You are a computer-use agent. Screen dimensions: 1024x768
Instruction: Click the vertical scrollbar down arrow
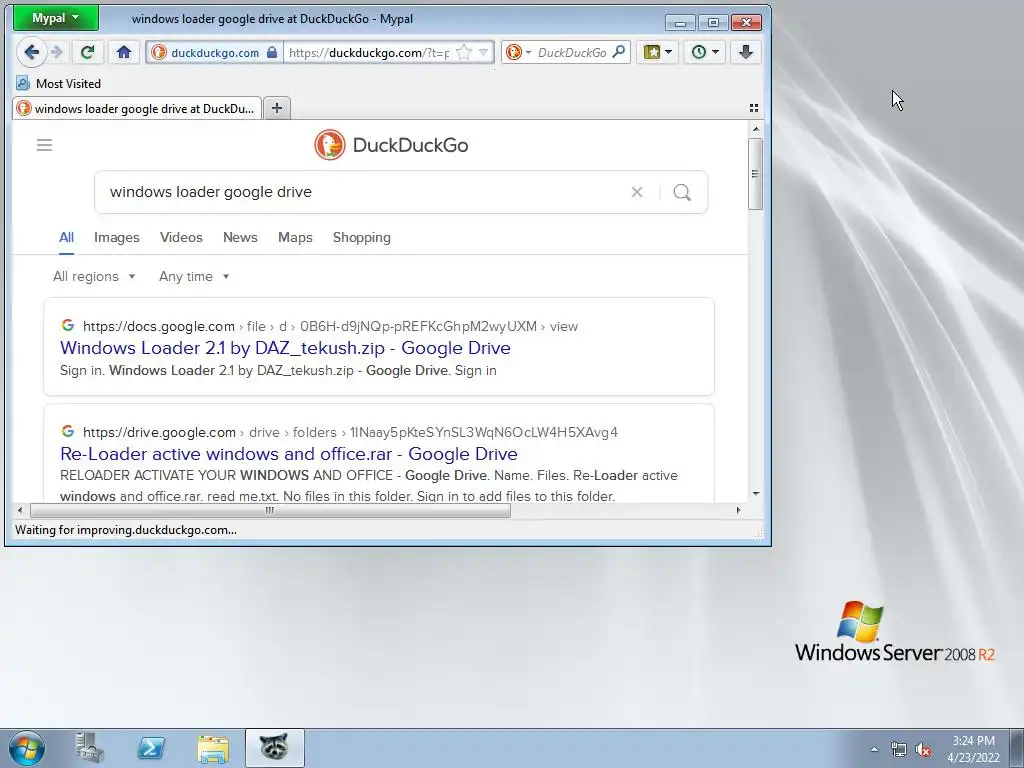(756, 494)
